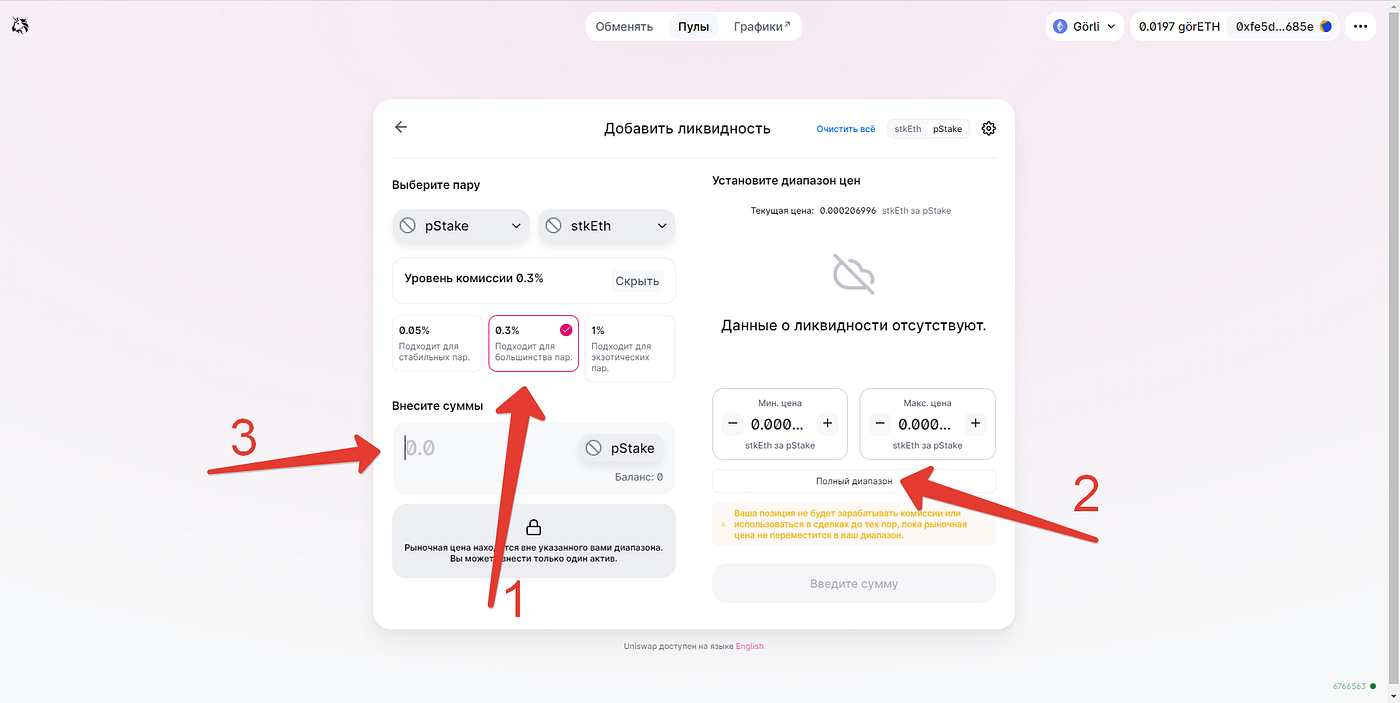
Task: Increase max price with plus button
Action: pos(975,424)
